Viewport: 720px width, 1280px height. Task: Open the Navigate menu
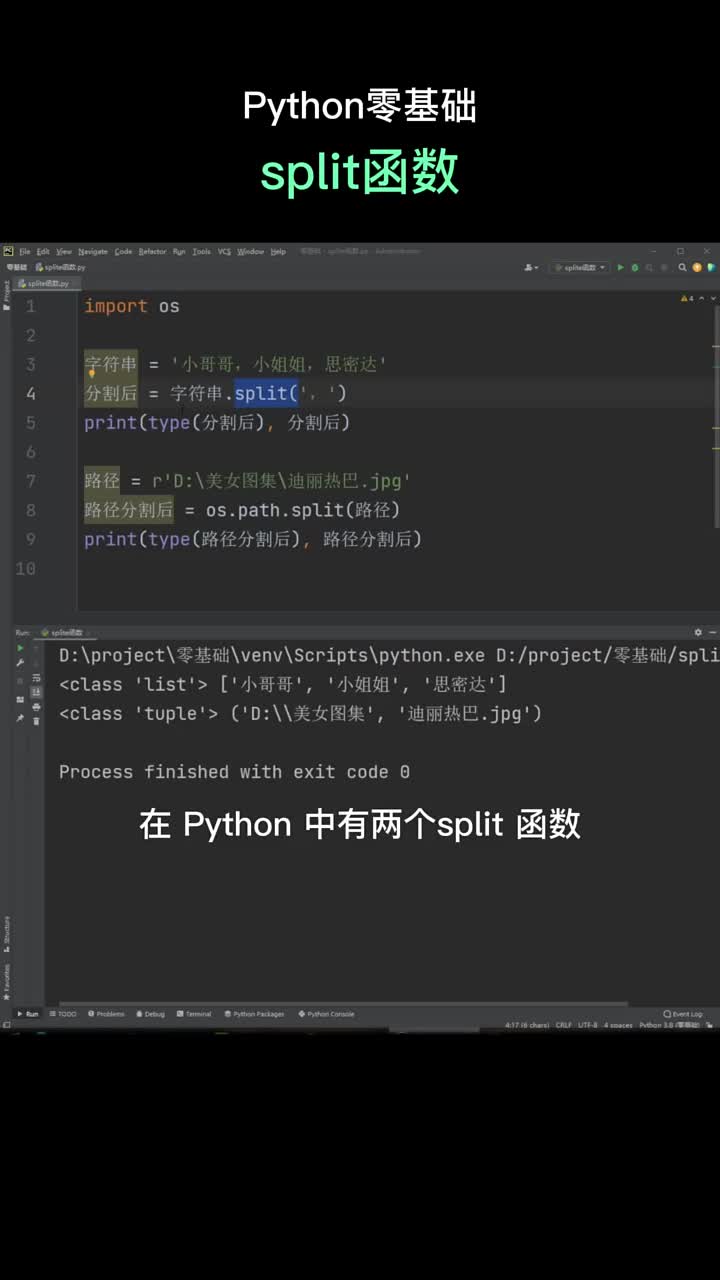click(x=93, y=252)
